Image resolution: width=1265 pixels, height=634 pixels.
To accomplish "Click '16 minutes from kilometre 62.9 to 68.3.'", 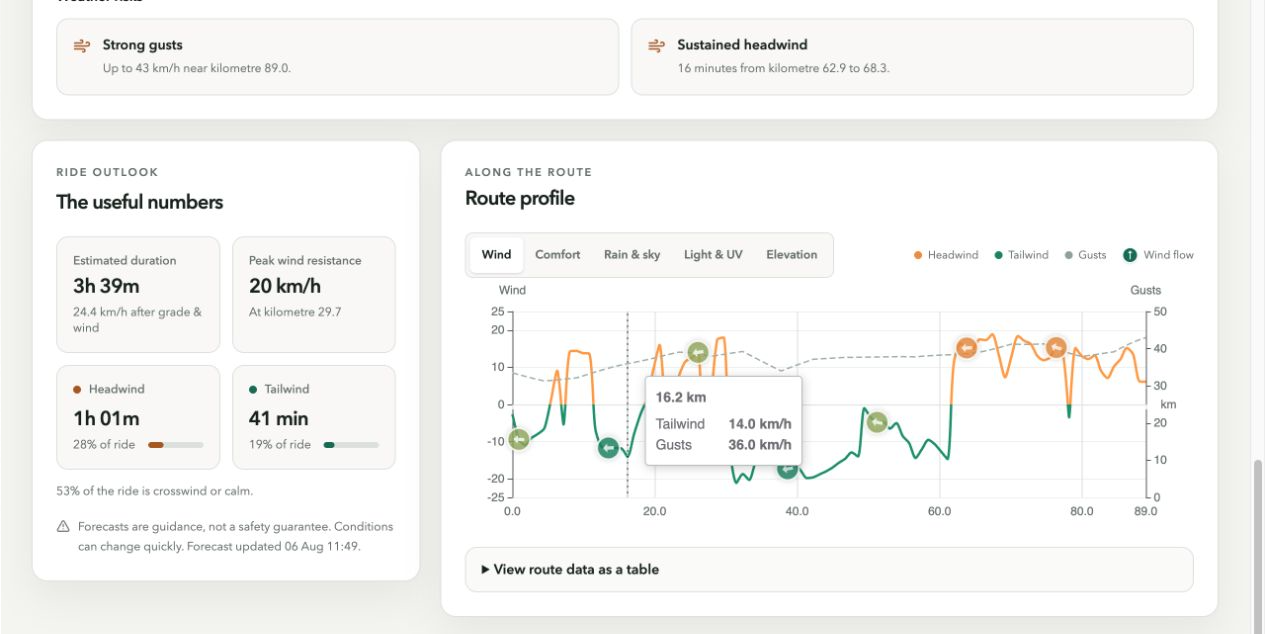I will [783, 69].
